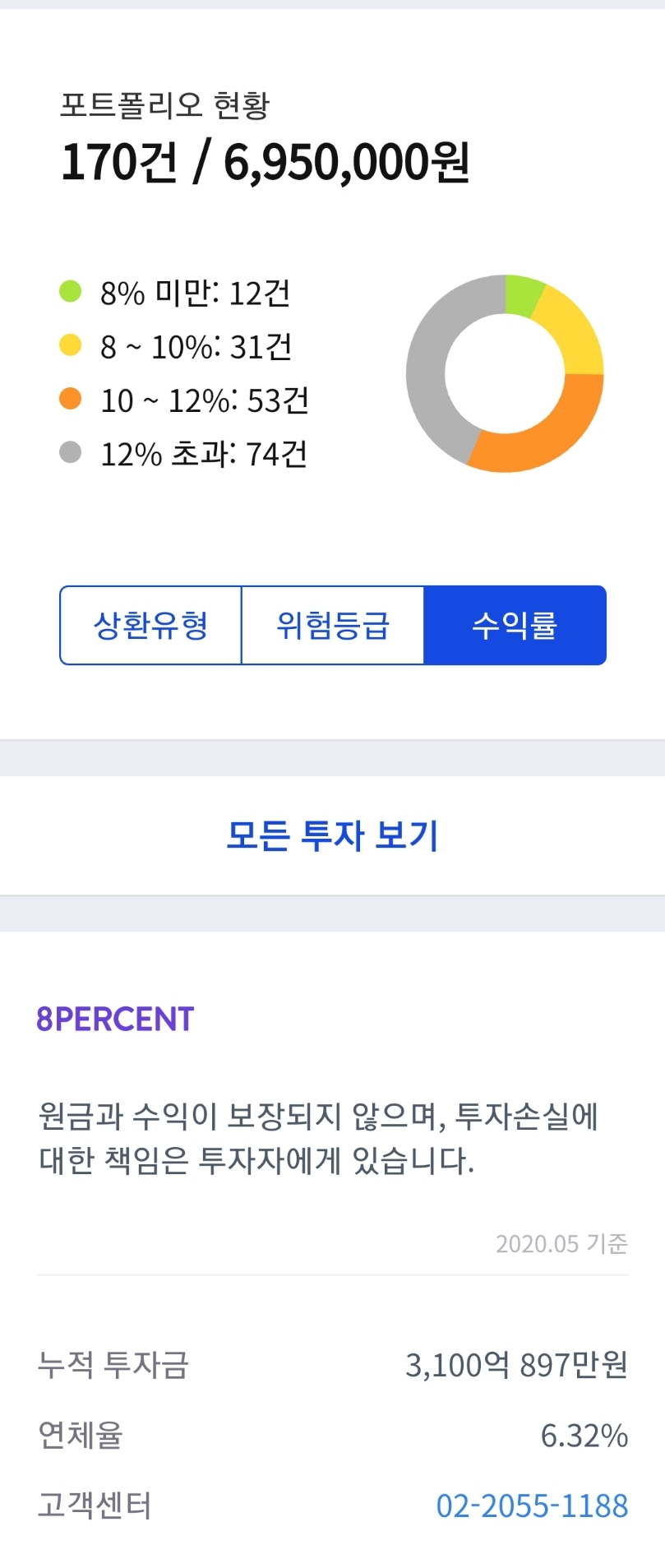
Task: Click the orange legend dot for 10 ~ 12%
Action: coord(71,399)
